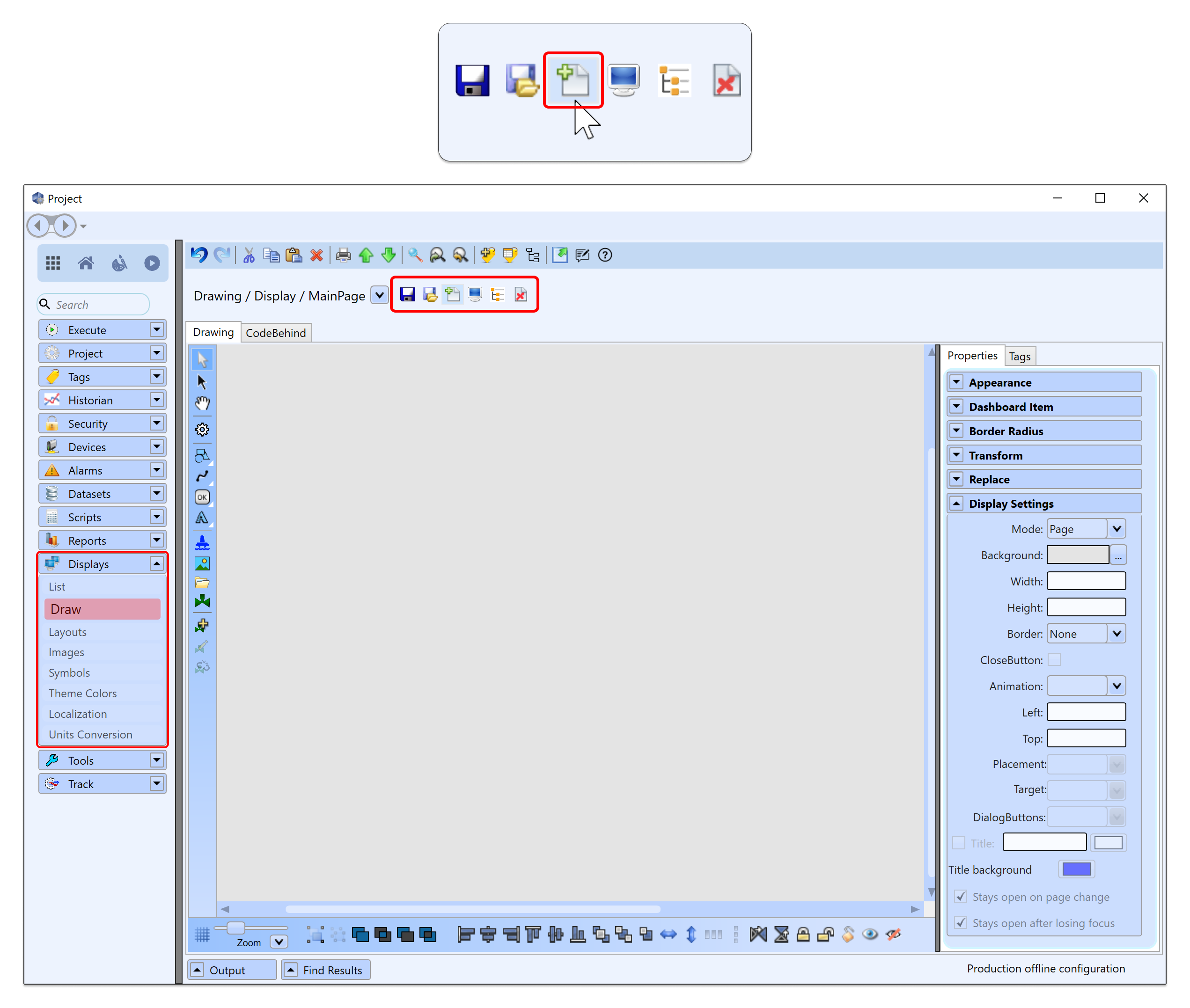Open the home icon in sidebar
Image resolution: width=1190 pixels, height=1008 pixels.
86,263
